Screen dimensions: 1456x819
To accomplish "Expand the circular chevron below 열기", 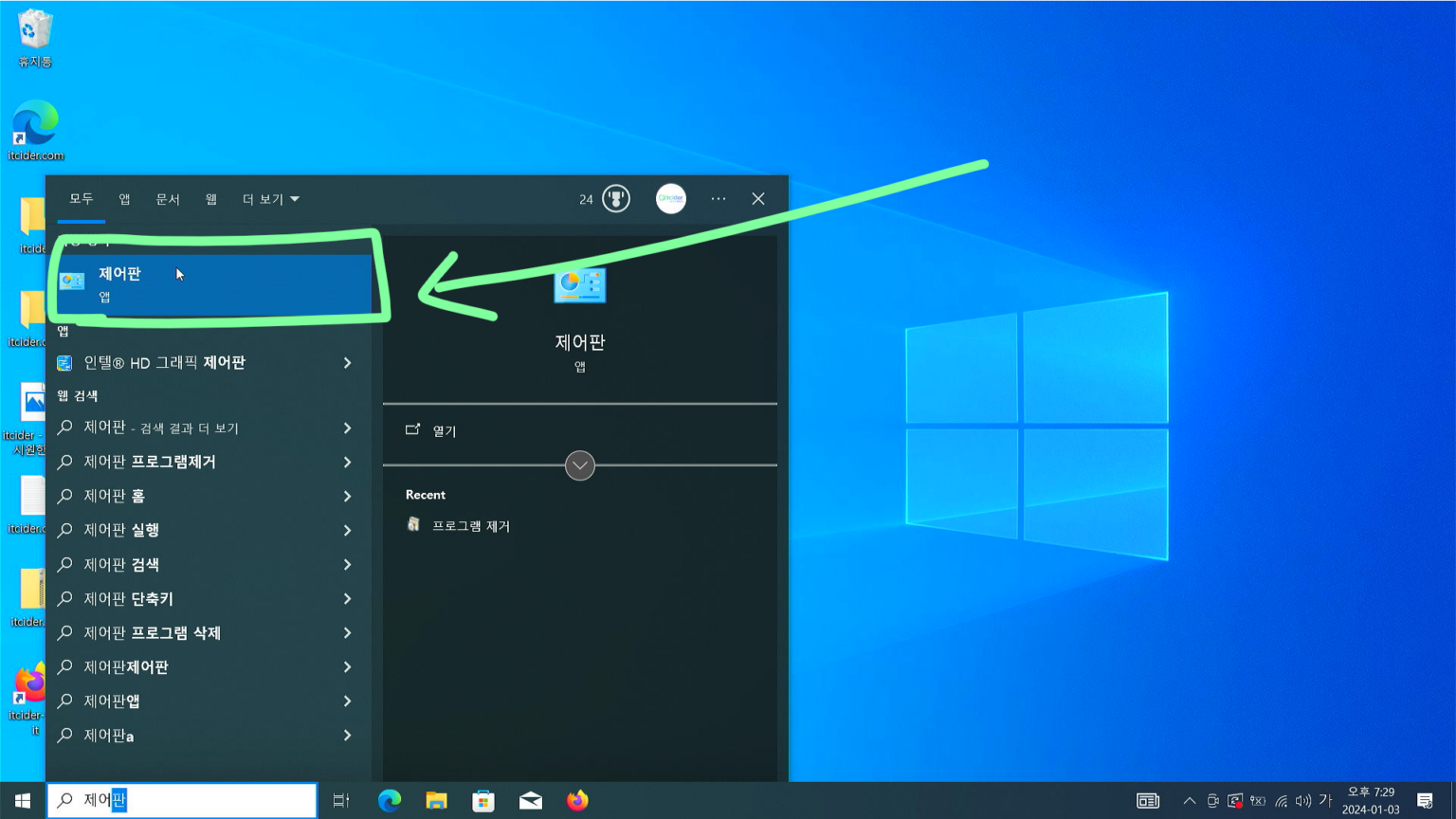I will [x=580, y=465].
